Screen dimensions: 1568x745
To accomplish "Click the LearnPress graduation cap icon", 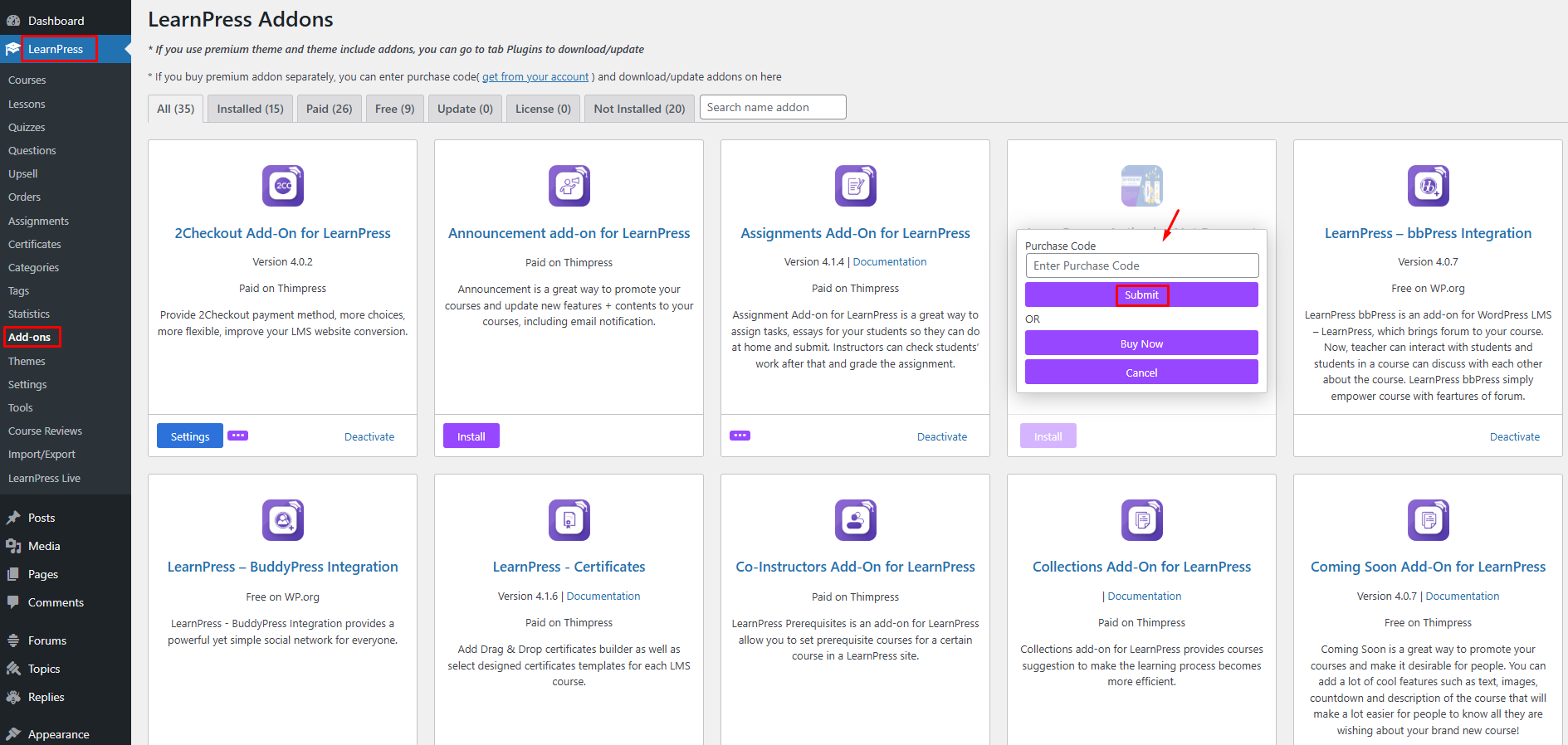I will click(12, 49).
